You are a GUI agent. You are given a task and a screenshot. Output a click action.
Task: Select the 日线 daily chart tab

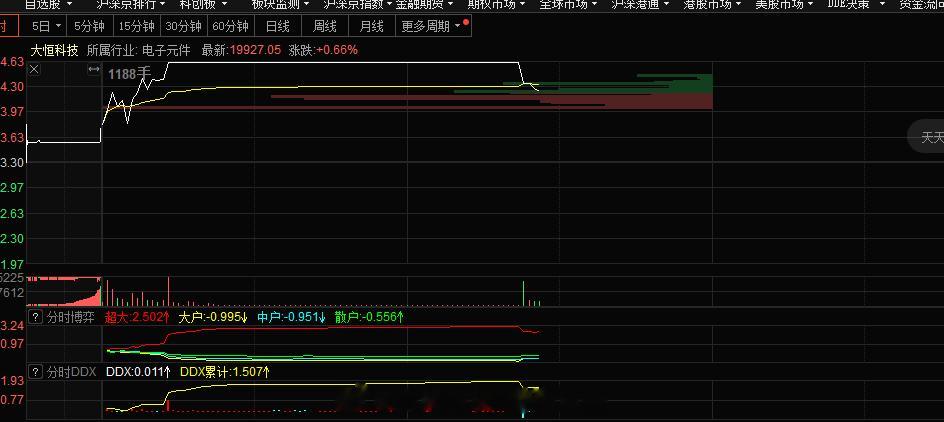click(x=278, y=26)
